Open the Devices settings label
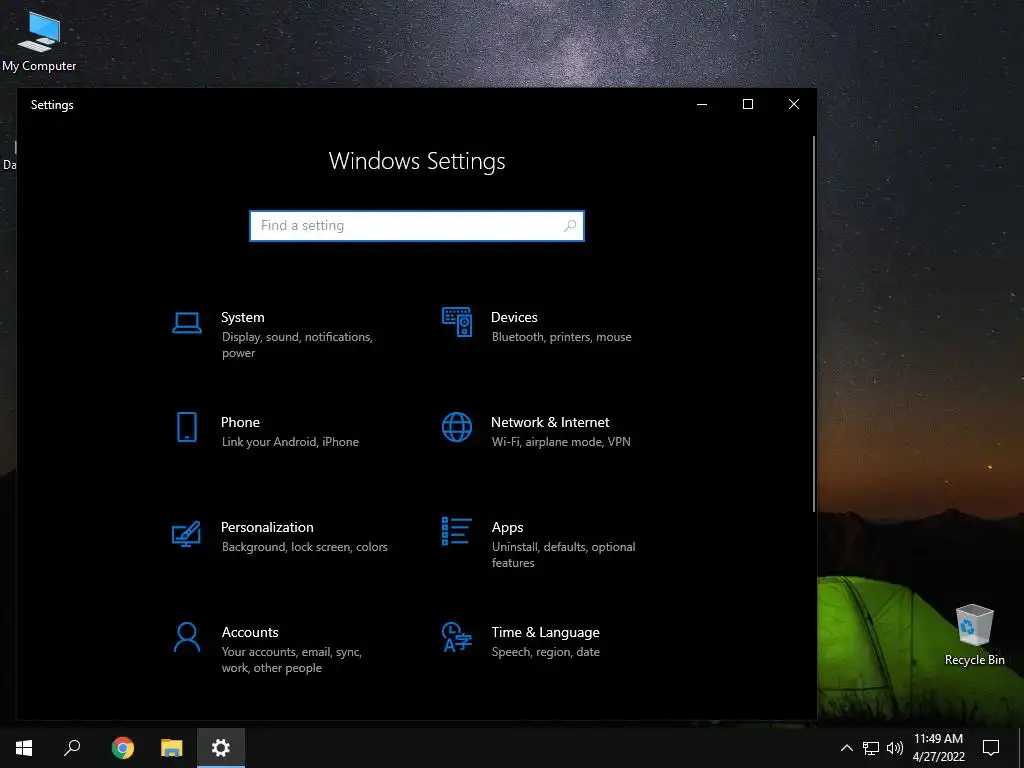This screenshot has height=768, width=1024. coord(514,317)
